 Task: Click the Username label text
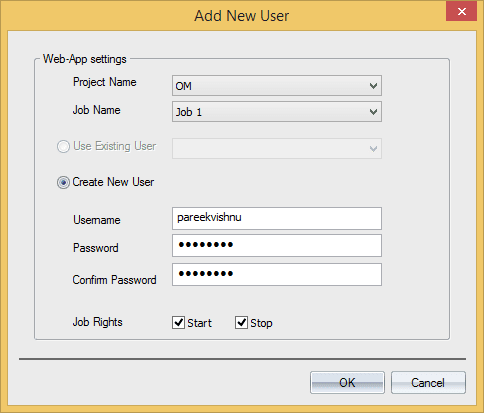tap(97, 220)
